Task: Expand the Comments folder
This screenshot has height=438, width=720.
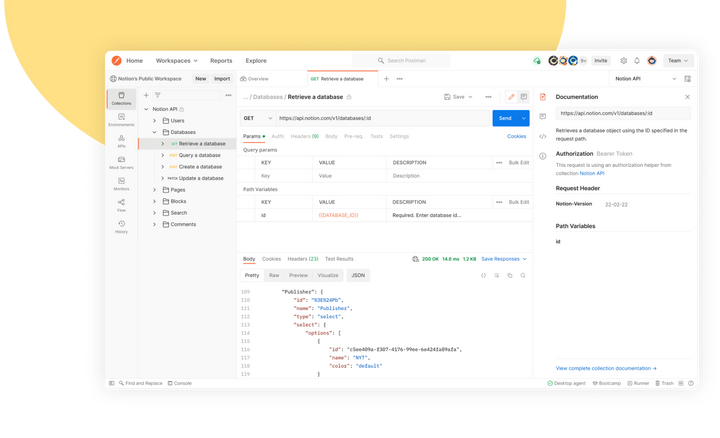Action: (x=154, y=225)
